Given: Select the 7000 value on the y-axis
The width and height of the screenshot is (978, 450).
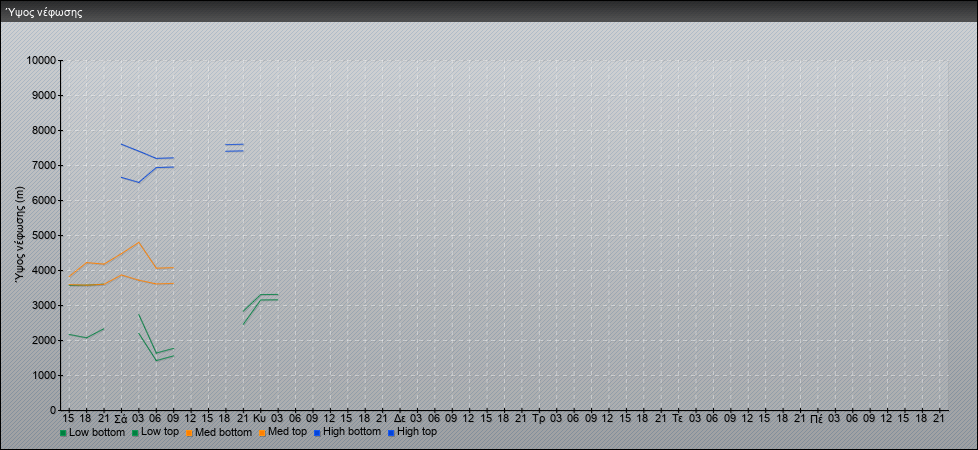Looking at the screenshot, I should [44, 165].
